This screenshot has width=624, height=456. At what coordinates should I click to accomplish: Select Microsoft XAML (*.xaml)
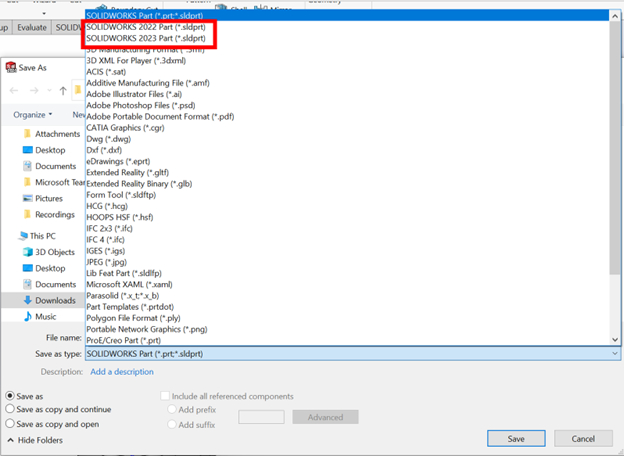[x=347, y=284]
